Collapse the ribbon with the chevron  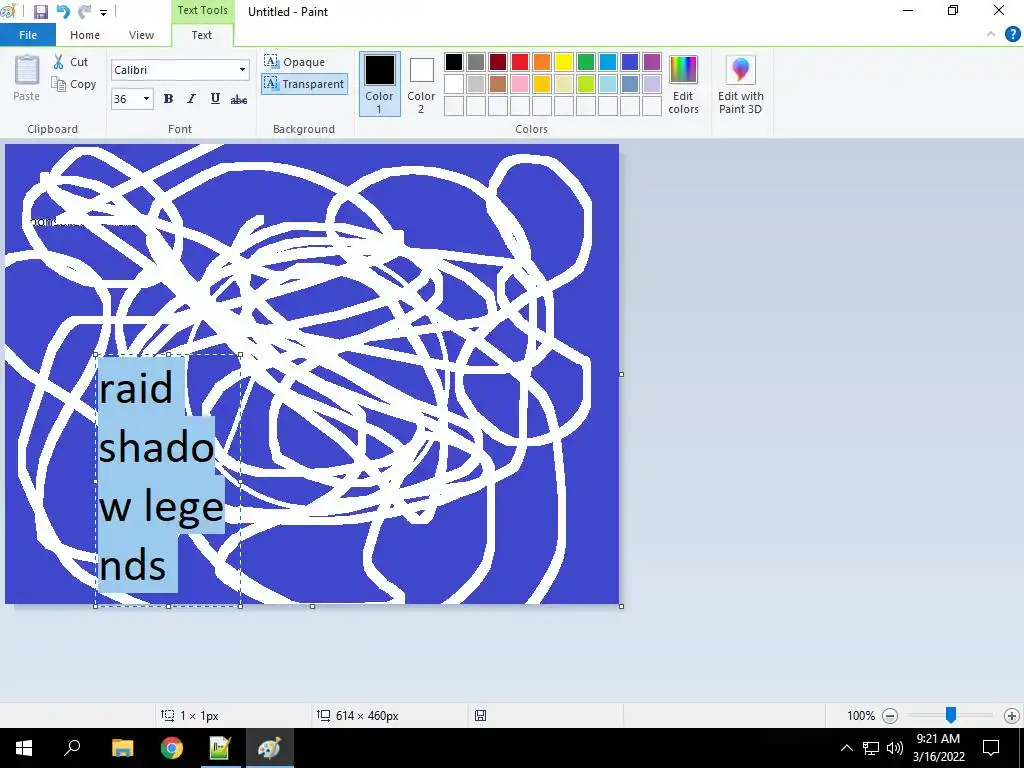coord(991,35)
